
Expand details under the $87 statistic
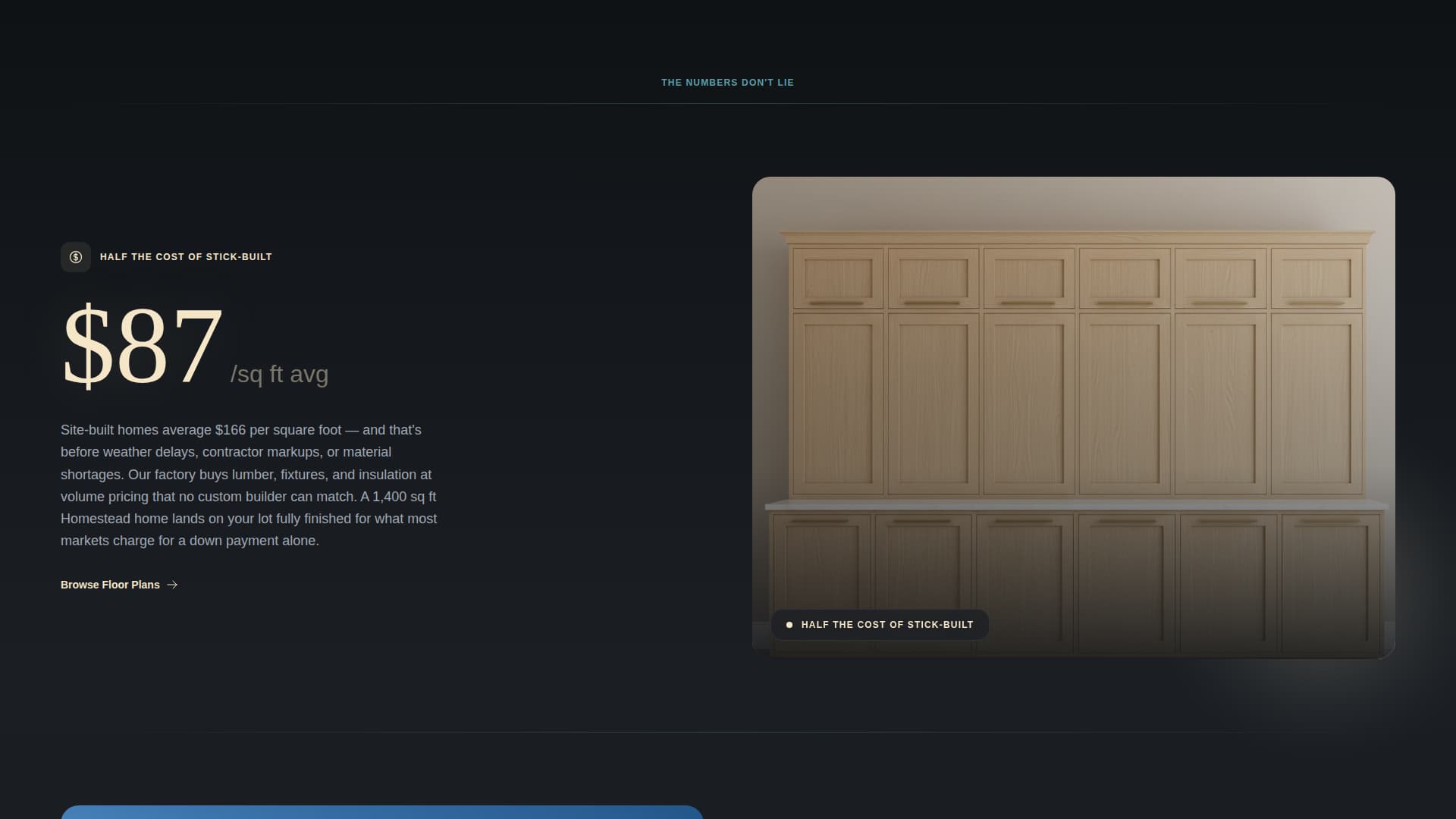click(144, 347)
